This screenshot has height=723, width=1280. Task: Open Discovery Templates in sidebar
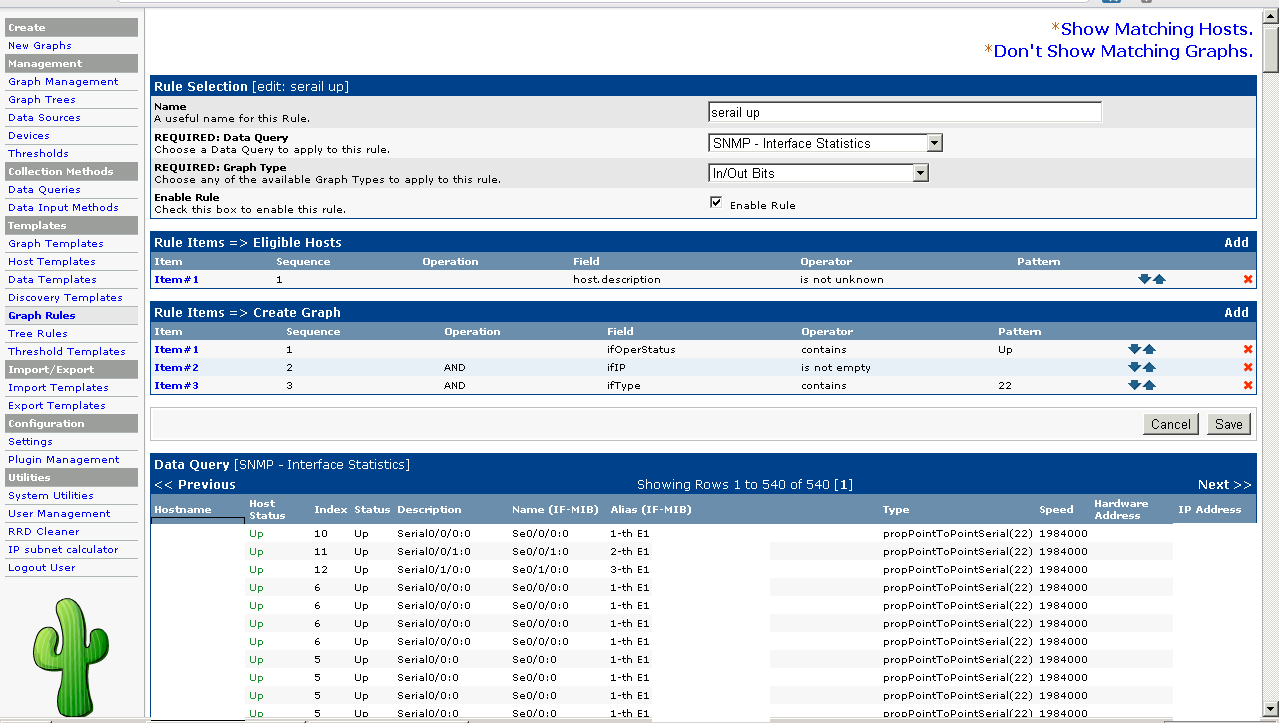(x=65, y=298)
